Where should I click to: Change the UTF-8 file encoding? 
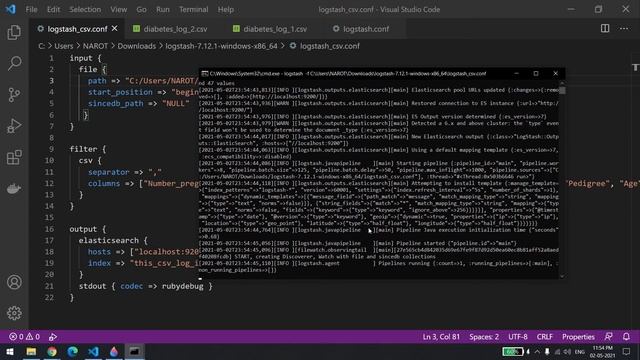coord(518,337)
